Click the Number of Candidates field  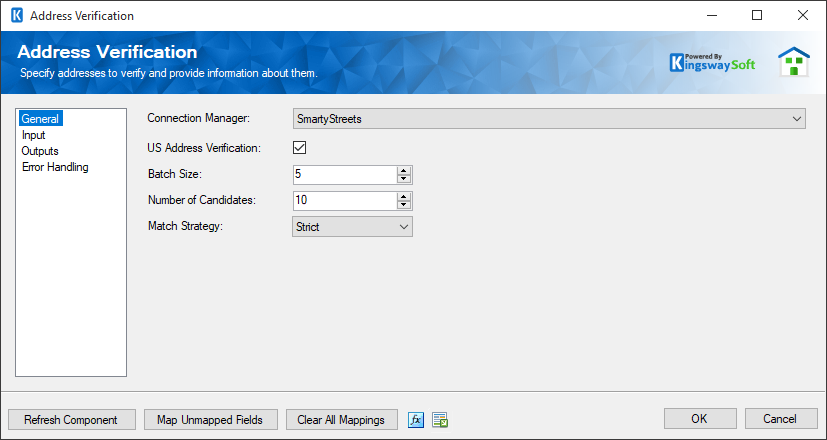tap(345, 201)
